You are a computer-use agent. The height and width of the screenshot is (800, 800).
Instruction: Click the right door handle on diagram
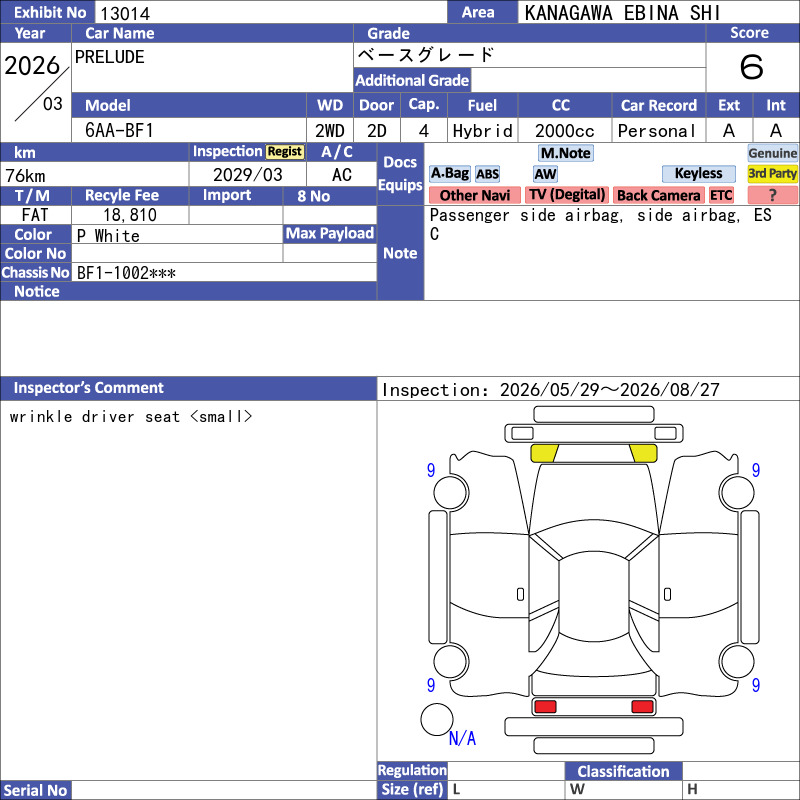[667, 594]
